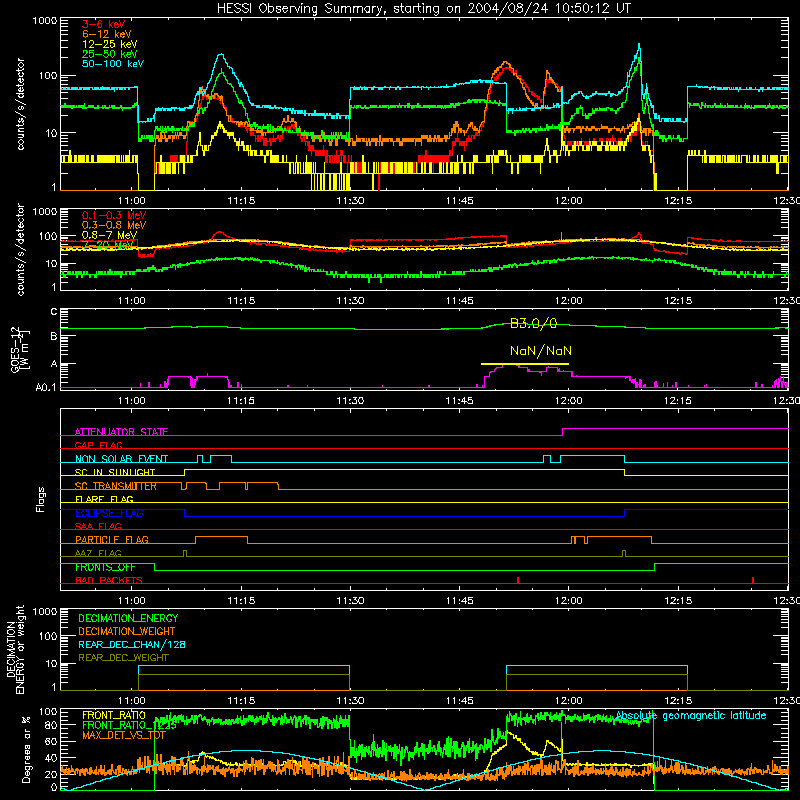Click the Flags vertical axis title

point(40,499)
